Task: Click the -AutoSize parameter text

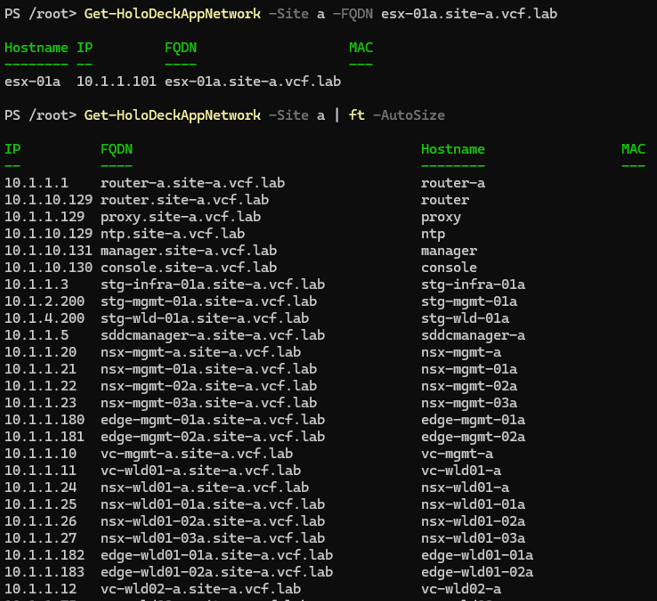Action: 409,115
